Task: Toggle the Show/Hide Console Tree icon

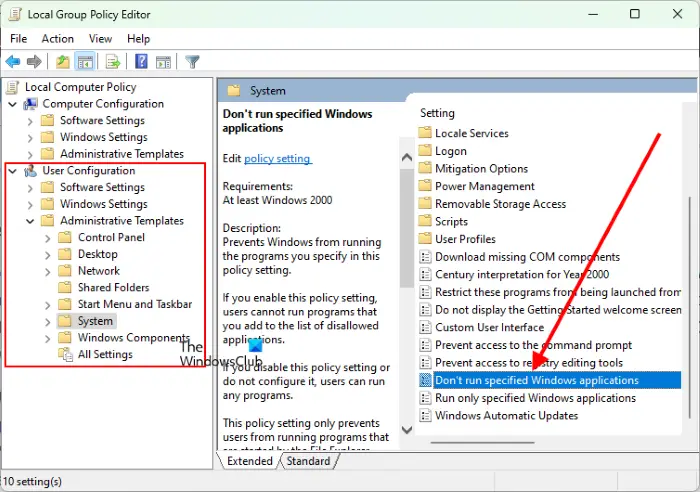Action: pyautogui.click(x=85, y=61)
